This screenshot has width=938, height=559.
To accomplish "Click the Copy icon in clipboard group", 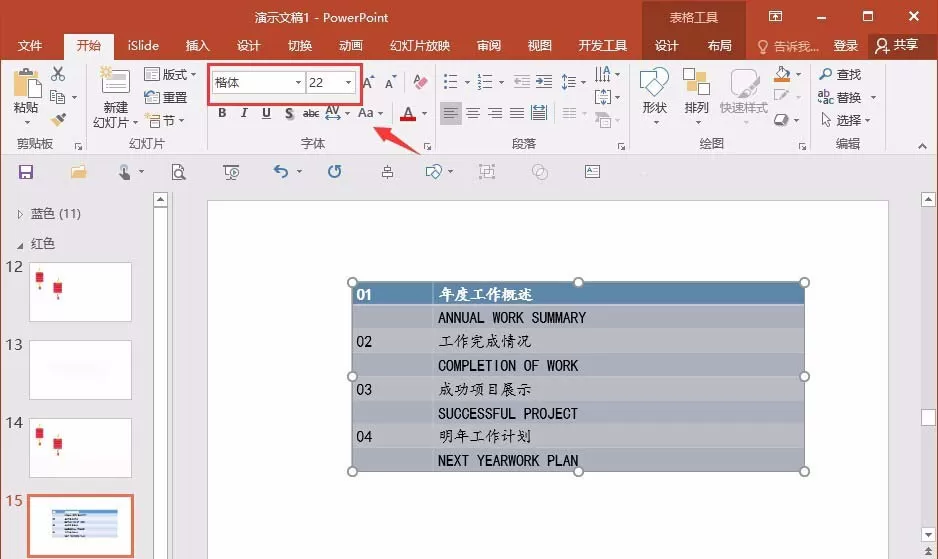I will [x=57, y=97].
